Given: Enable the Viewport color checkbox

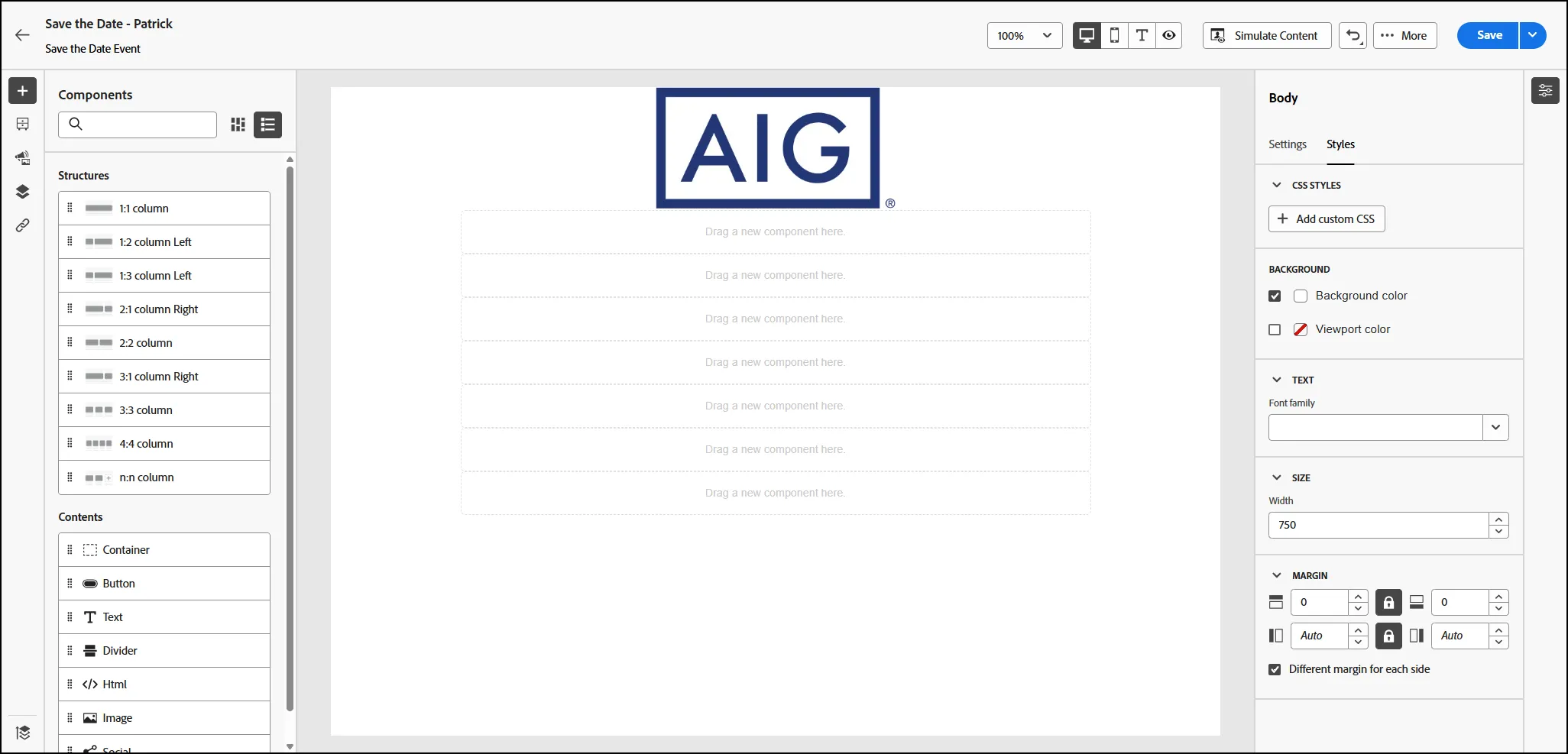Looking at the screenshot, I should click(1275, 329).
